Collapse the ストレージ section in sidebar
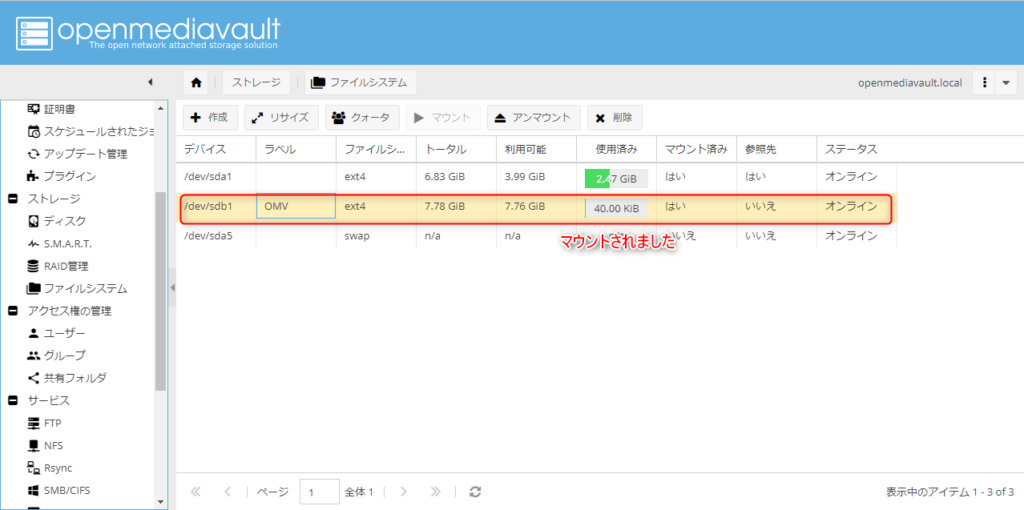 click(13, 198)
